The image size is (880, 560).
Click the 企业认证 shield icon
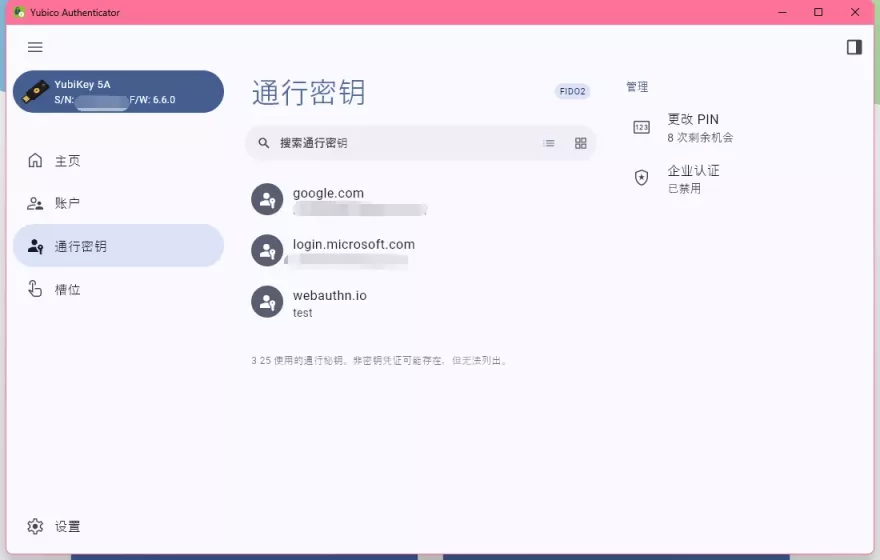point(642,178)
